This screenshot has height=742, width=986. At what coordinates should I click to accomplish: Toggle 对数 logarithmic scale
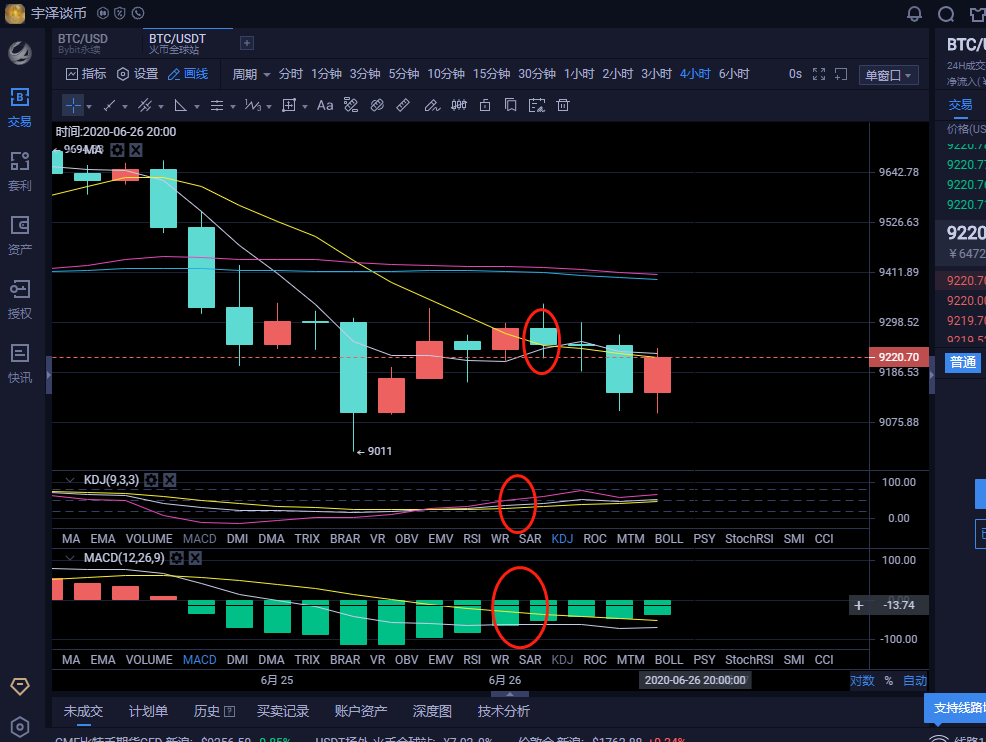(862, 680)
